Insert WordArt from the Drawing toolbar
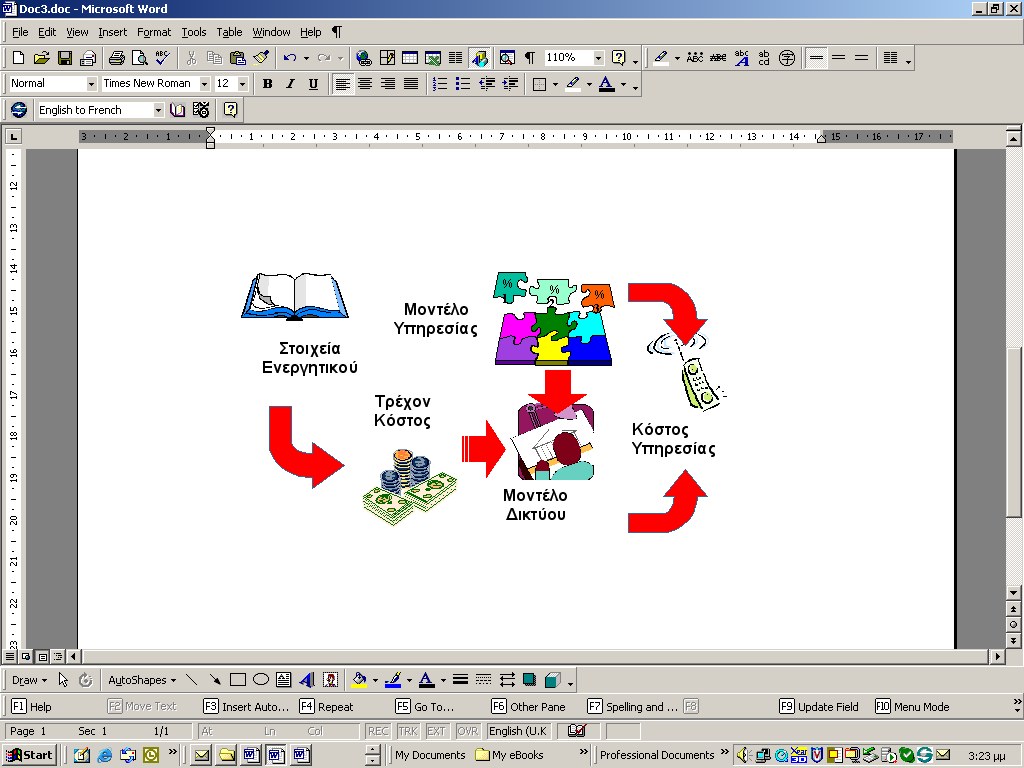This screenshot has height=768, width=1024. (307, 680)
